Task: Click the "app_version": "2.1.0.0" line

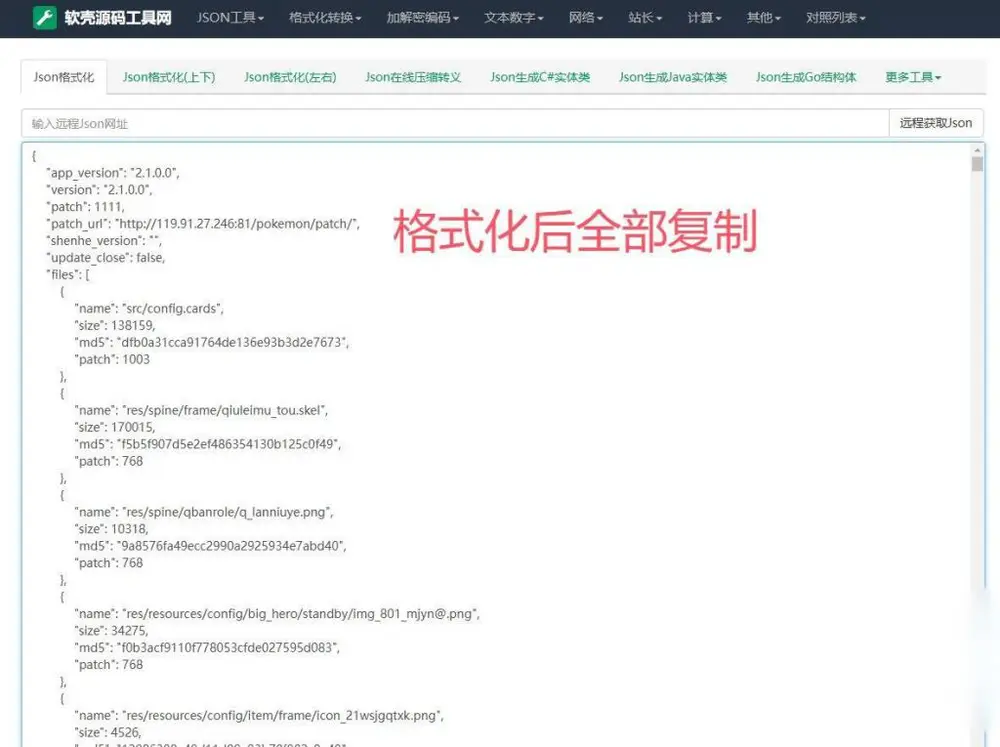Action: pos(113,173)
